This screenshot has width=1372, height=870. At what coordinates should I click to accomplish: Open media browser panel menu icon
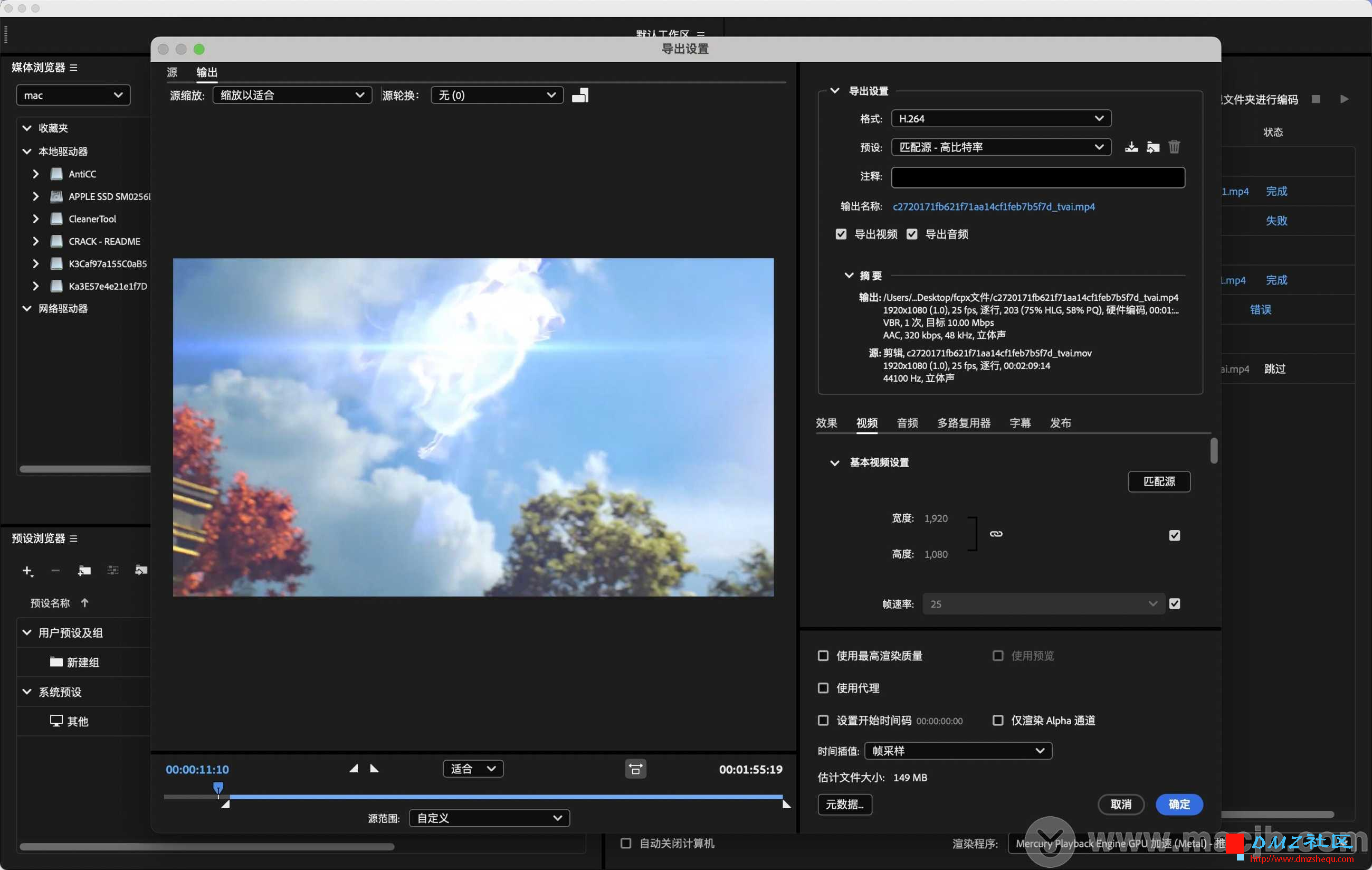coord(73,67)
